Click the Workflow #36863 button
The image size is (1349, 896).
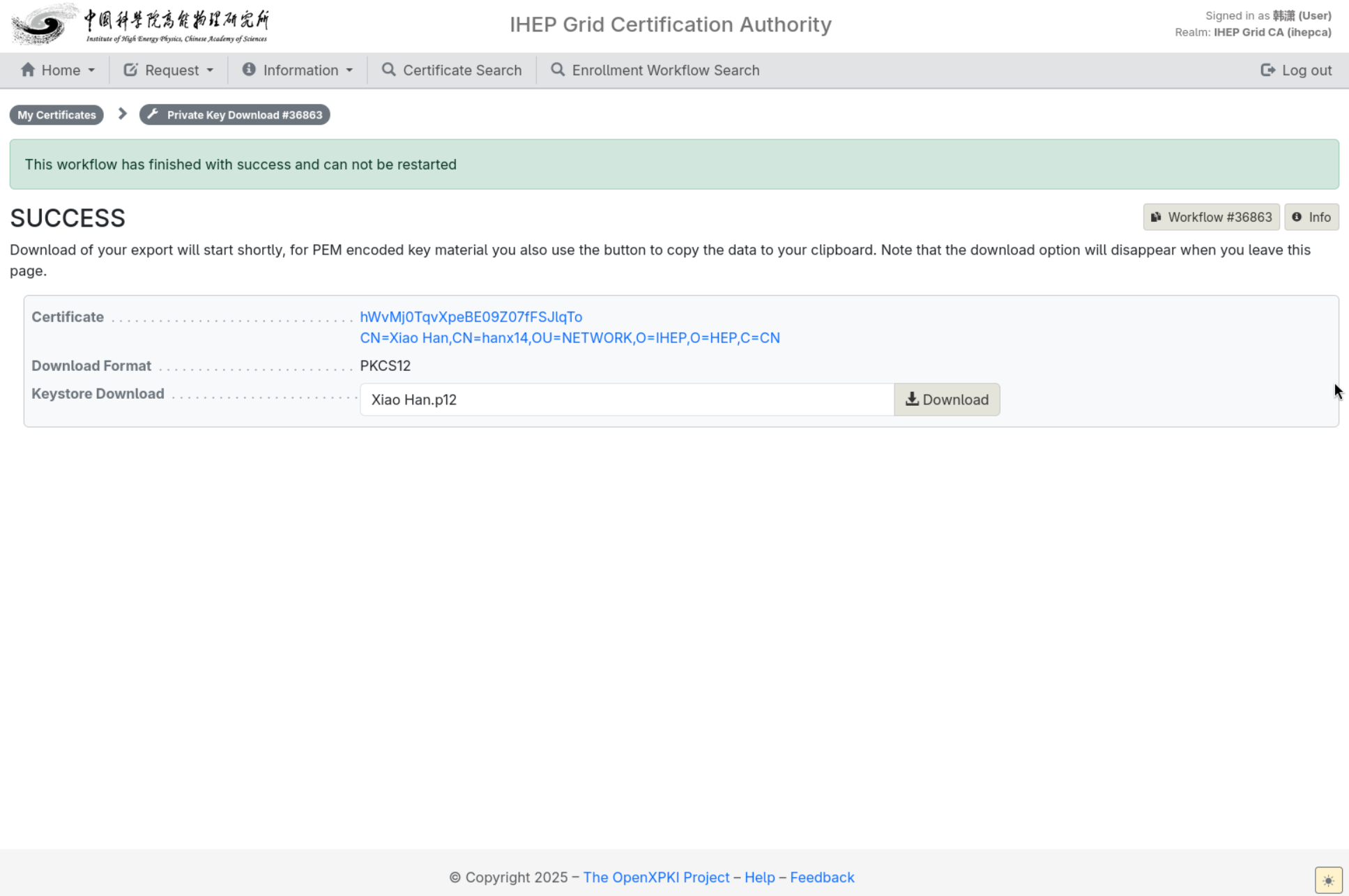click(1212, 218)
